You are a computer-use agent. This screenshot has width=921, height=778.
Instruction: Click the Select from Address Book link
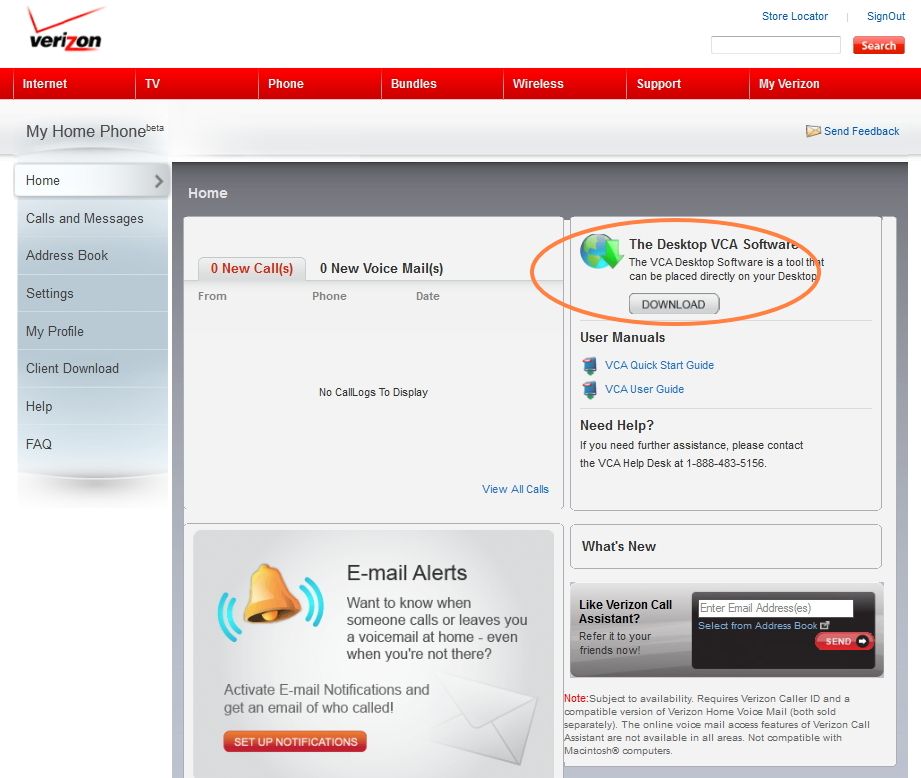(757, 625)
